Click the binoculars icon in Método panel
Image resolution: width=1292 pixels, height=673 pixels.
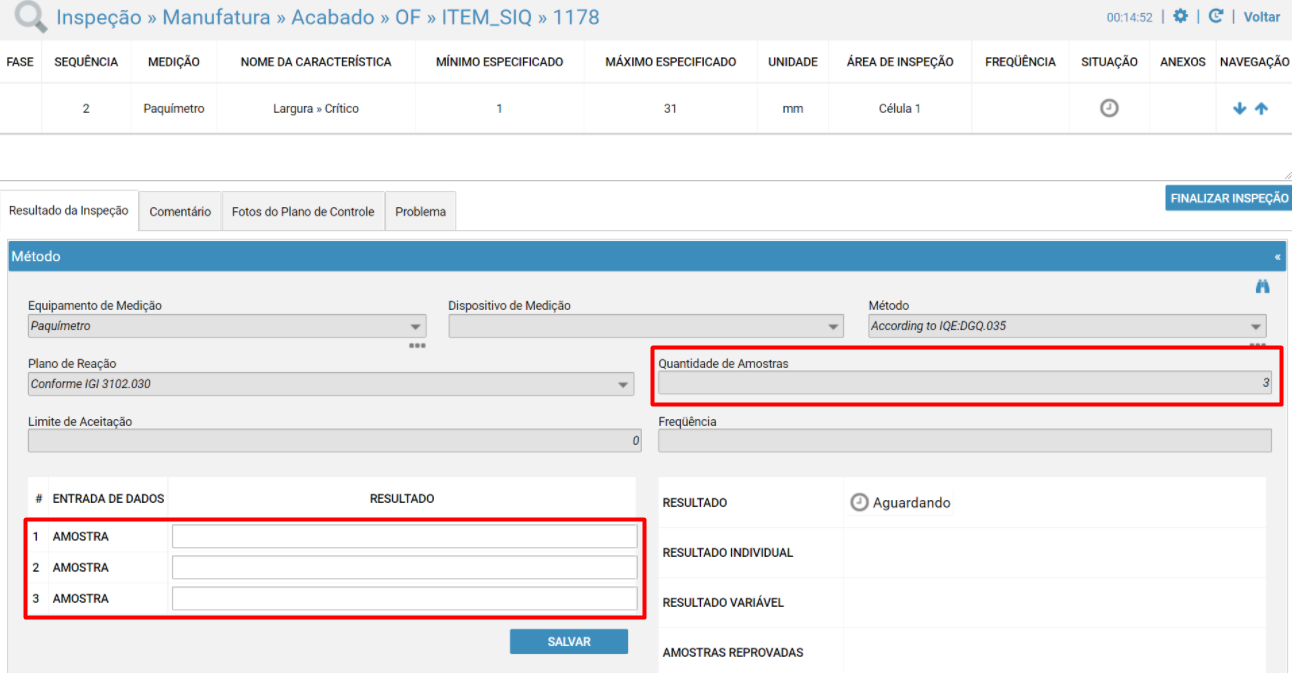point(1262,287)
